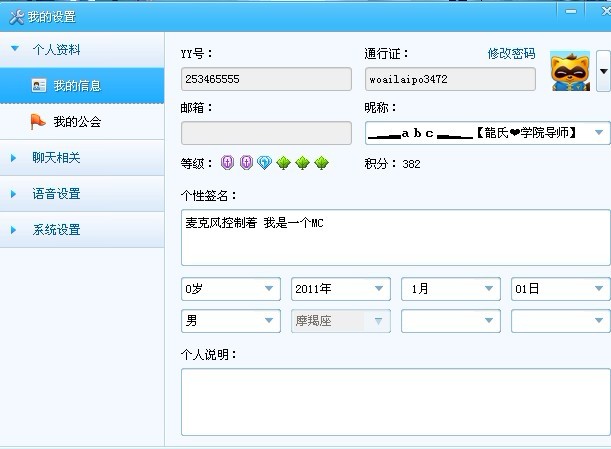Click the 个性签名 label
Screen dimensions: 611x449
point(208,195)
